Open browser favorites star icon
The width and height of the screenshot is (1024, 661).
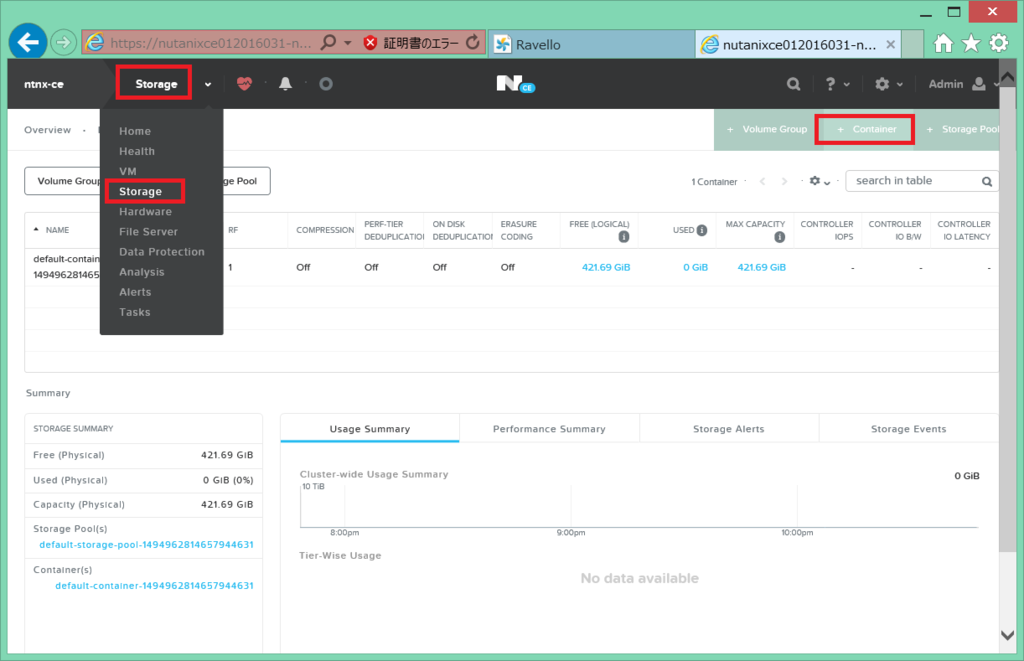point(971,44)
